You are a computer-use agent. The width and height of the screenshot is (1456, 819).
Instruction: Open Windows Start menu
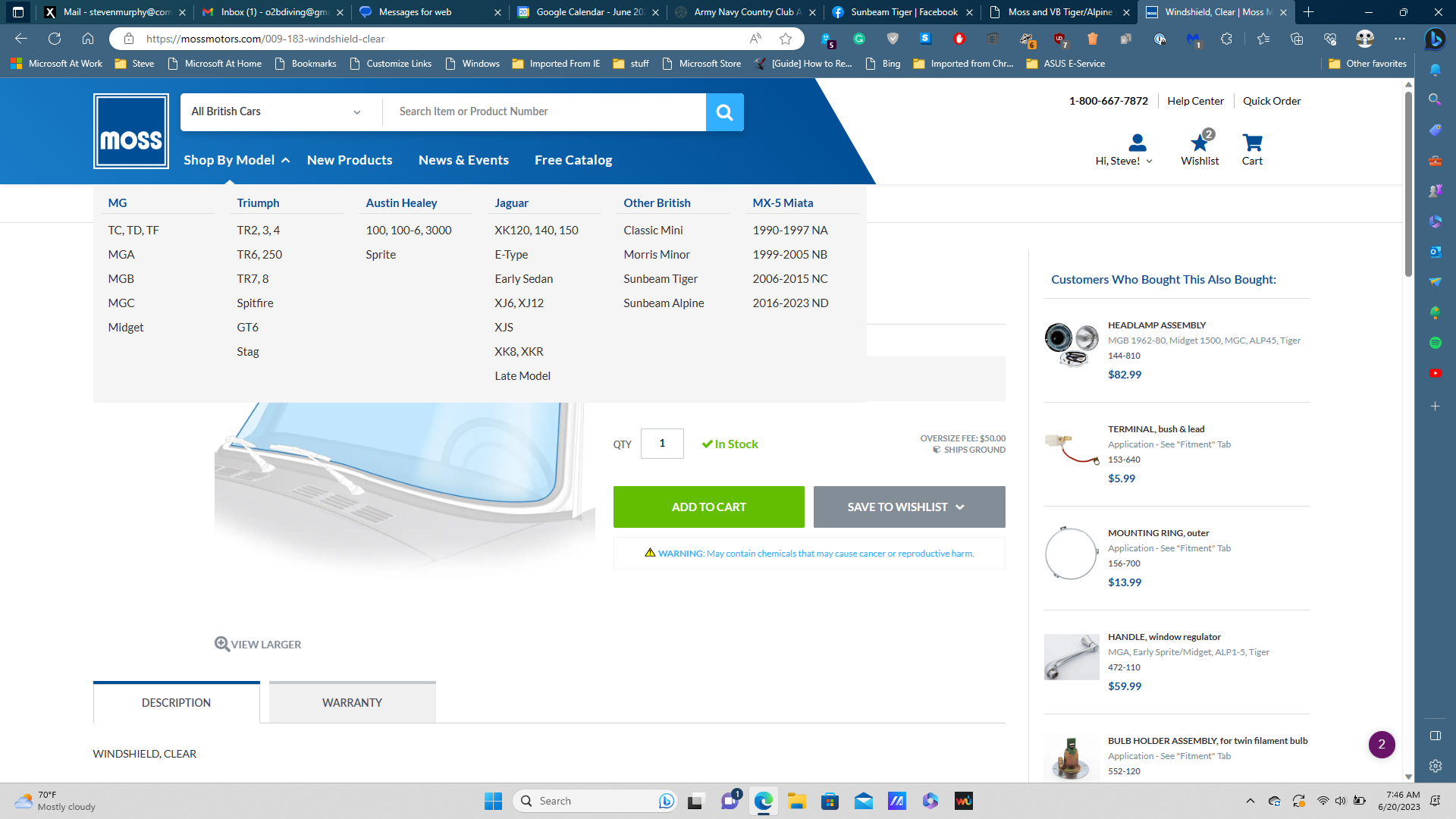493,801
